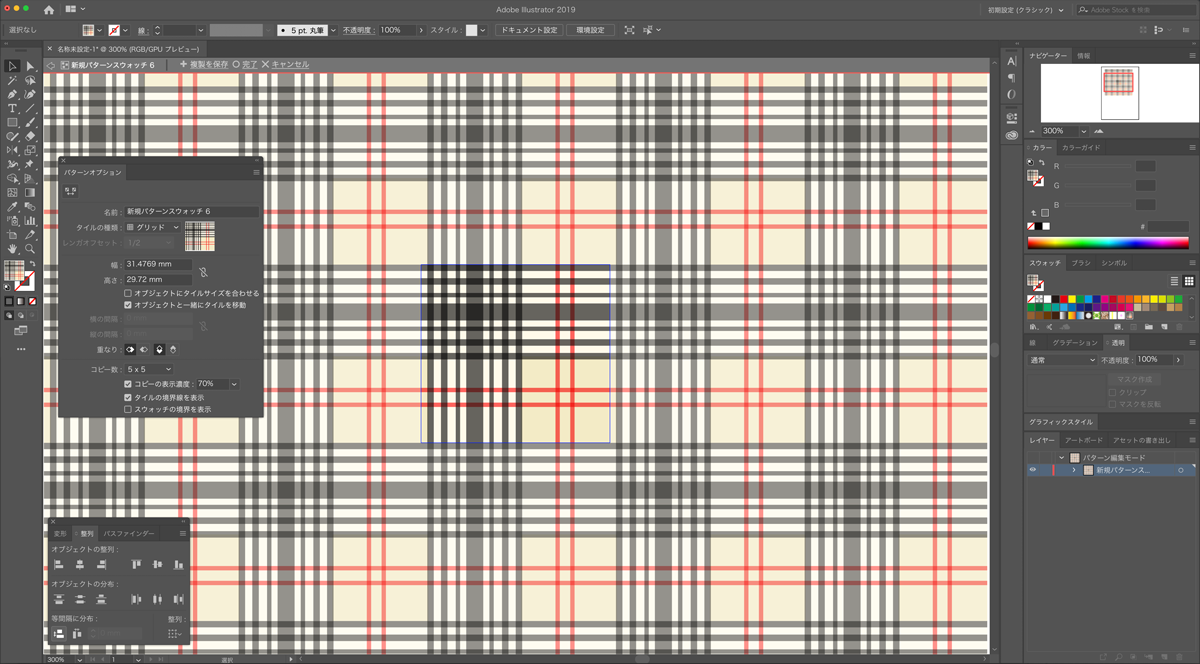Expand 新規パターンス sublayer arrow

point(1073,469)
